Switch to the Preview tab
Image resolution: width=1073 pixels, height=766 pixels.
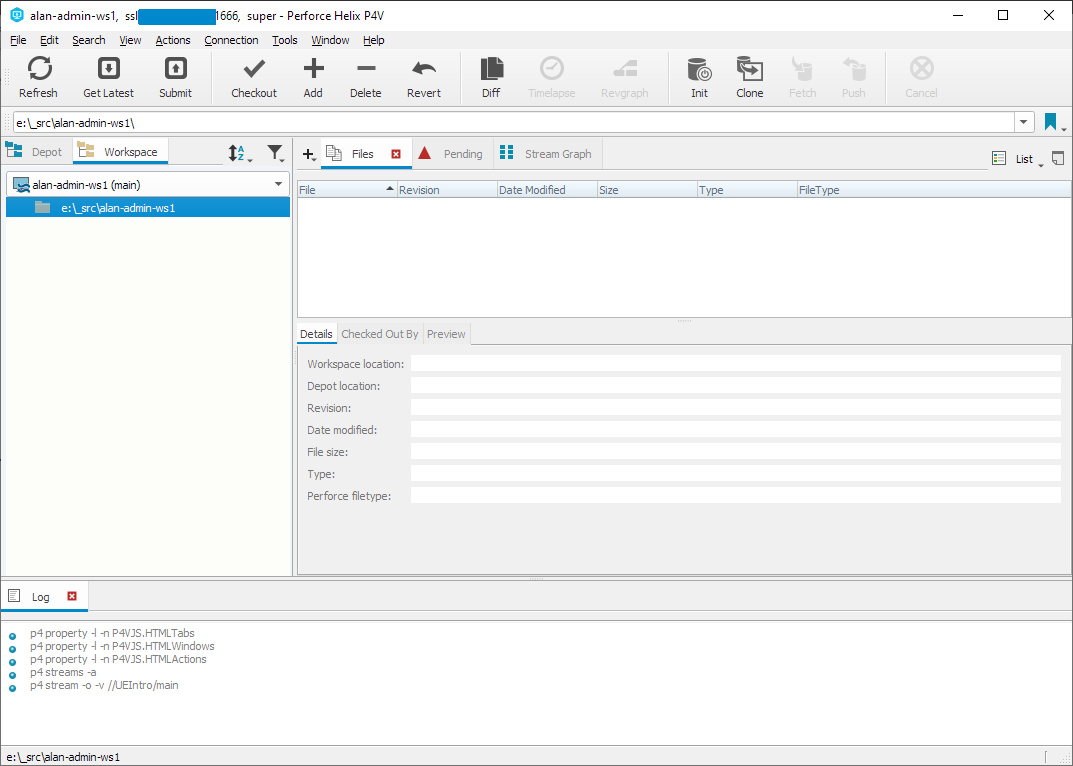pyautogui.click(x=446, y=334)
